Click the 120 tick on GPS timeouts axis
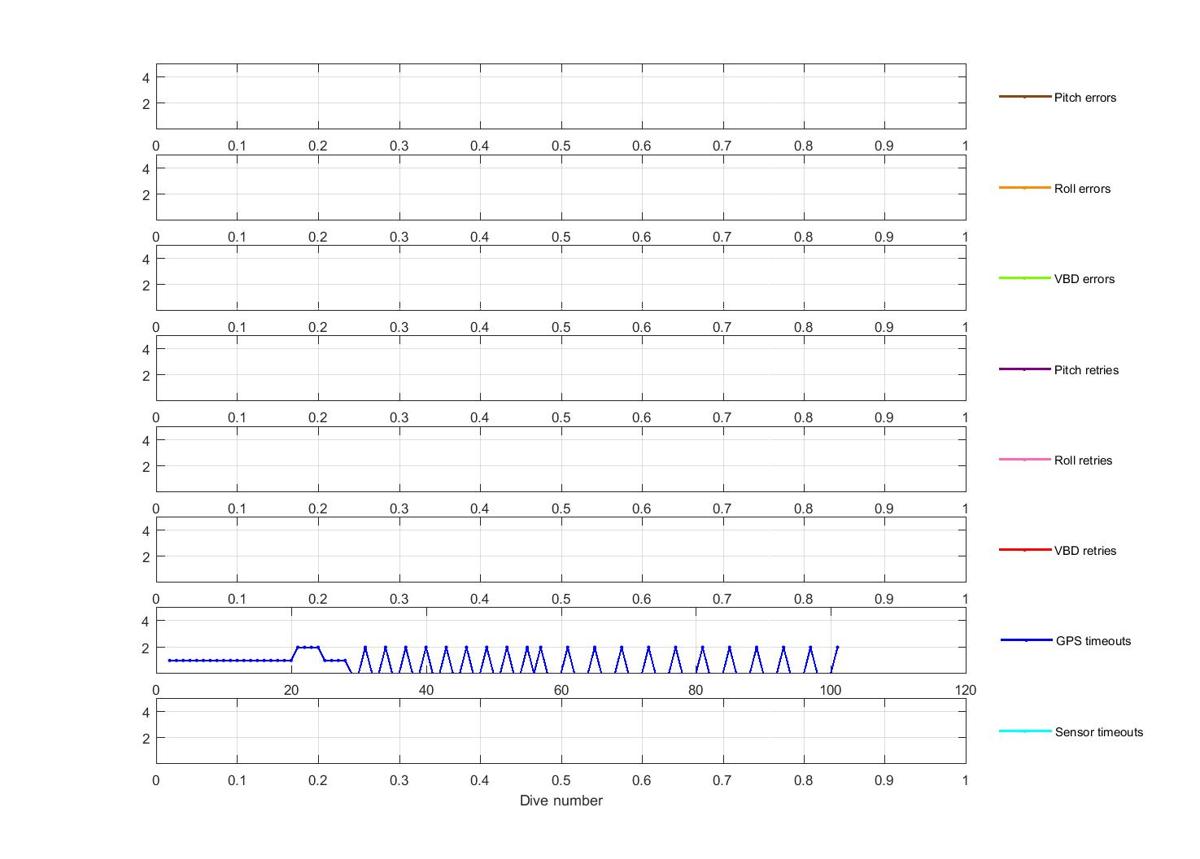 coord(966,690)
